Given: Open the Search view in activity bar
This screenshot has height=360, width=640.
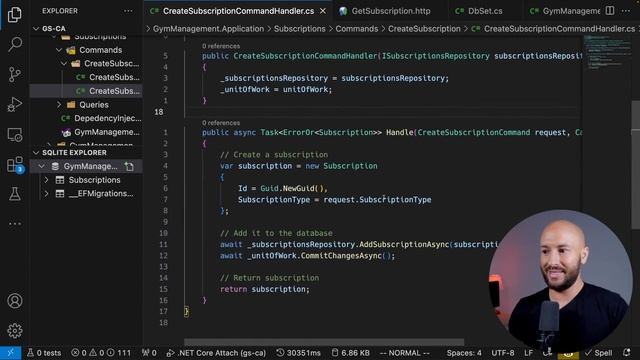Looking at the screenshot, I should (15, 44).
